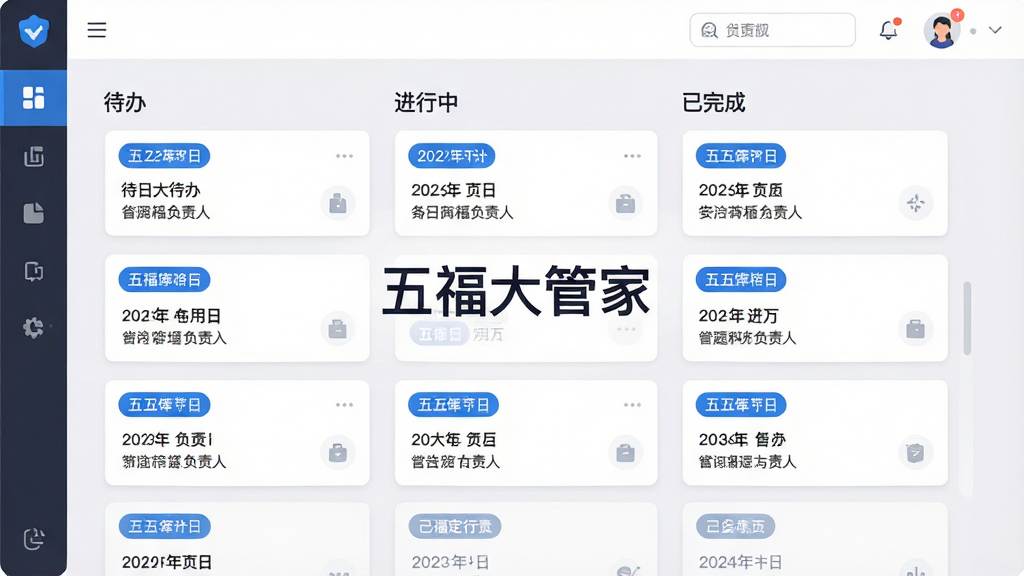This screenshot has width=1024, height=576.
Task: Click sparkle icon on first 已完成 card
Action: [x=916, y=203]
